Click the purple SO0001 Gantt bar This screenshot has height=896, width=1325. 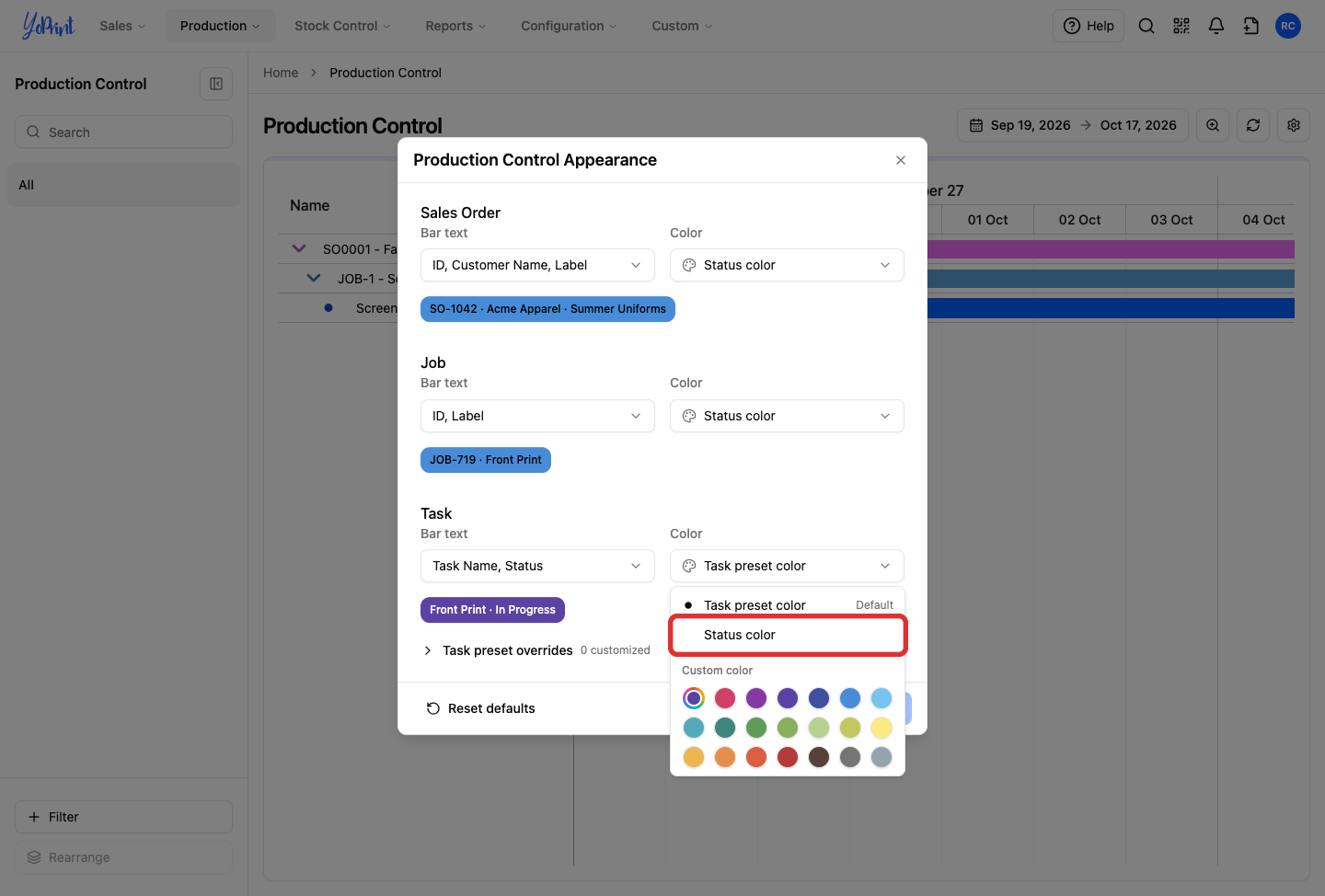point(1111,249)
